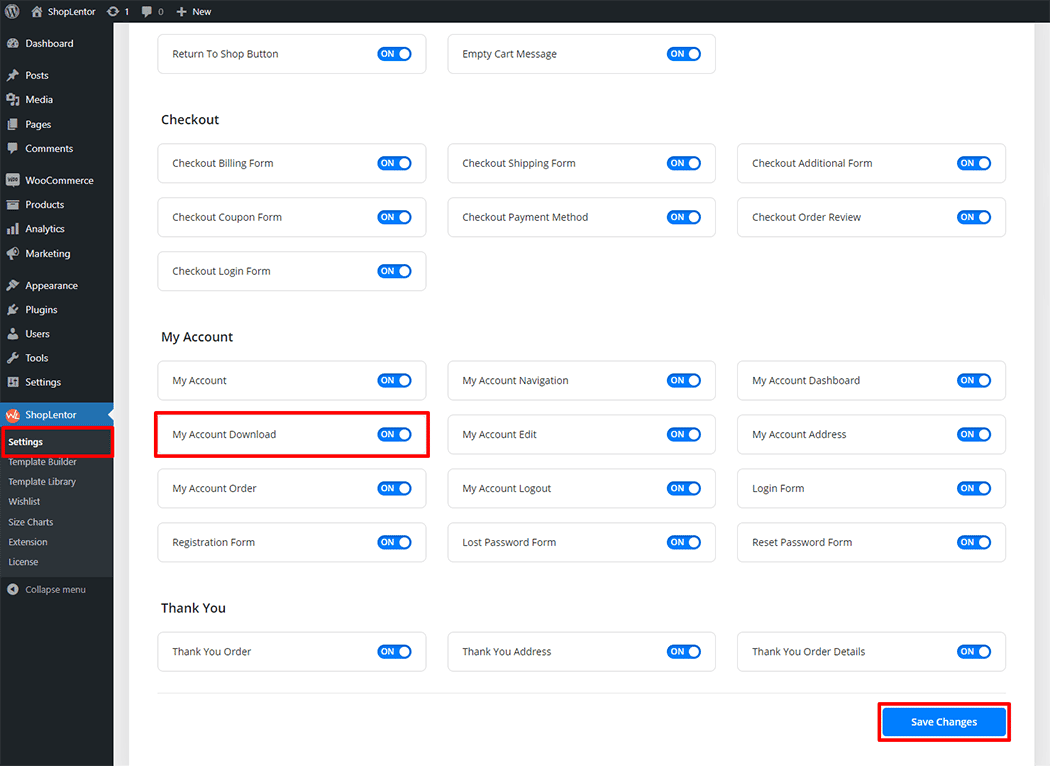Screen dimensions: 1050x766
Task: Click the WordPress logo icon
Action: pos(13,11)
